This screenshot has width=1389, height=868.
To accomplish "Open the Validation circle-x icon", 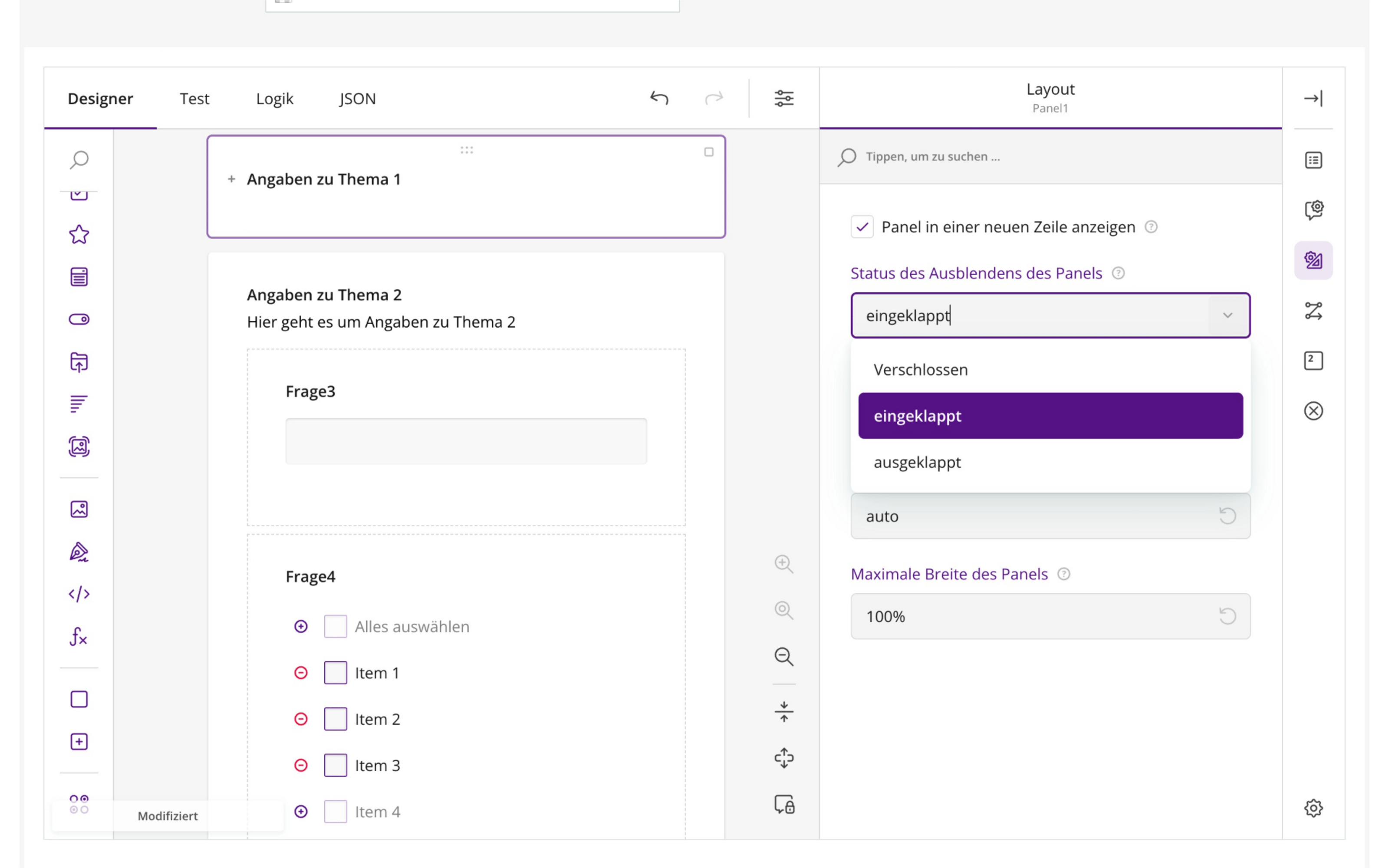I will coord(1313,411).
